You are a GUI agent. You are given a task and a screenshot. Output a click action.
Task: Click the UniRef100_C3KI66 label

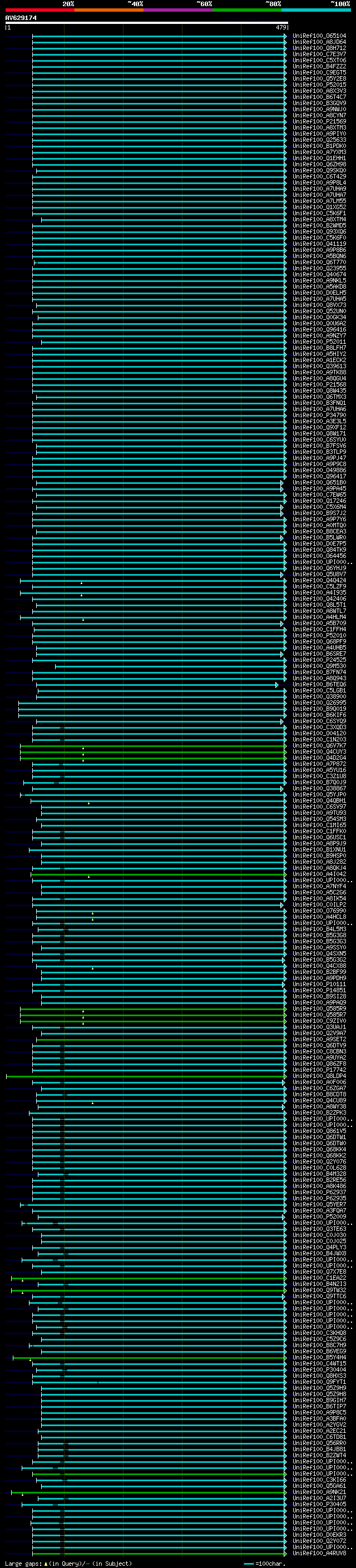tap(319, 1480)
